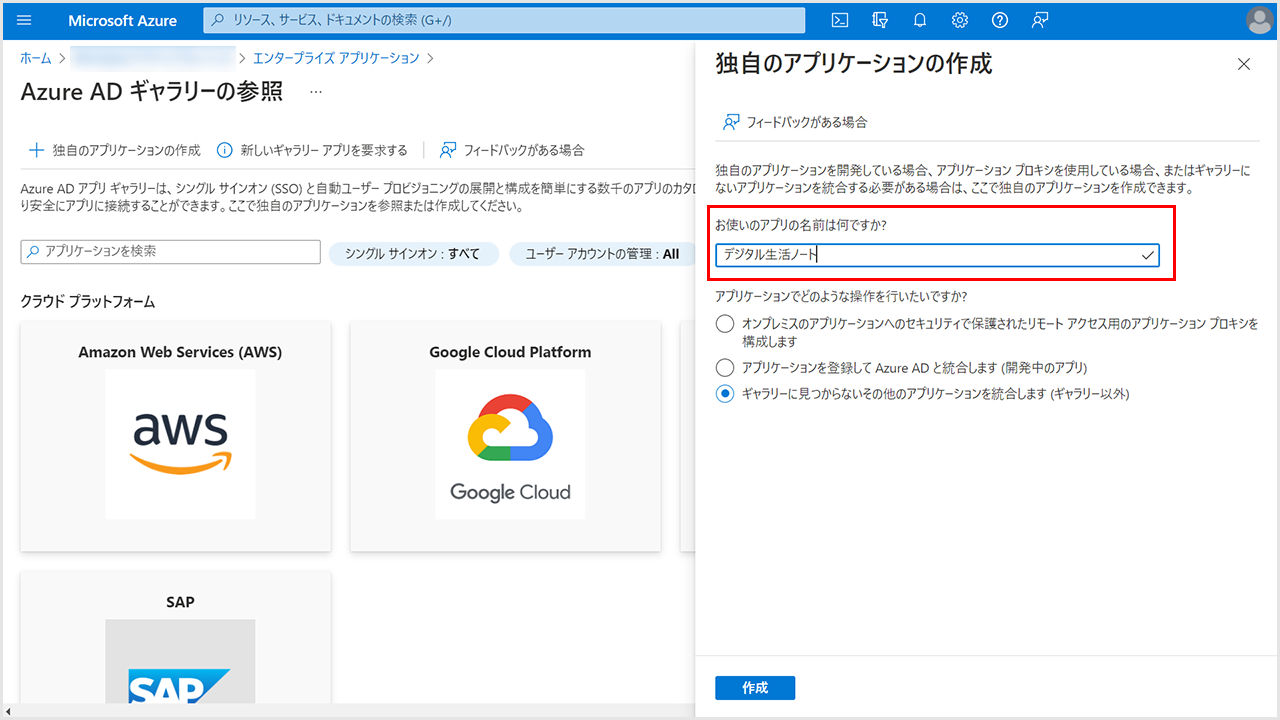Open the directory and subscription filter
1280x720 pixels.
880,20
